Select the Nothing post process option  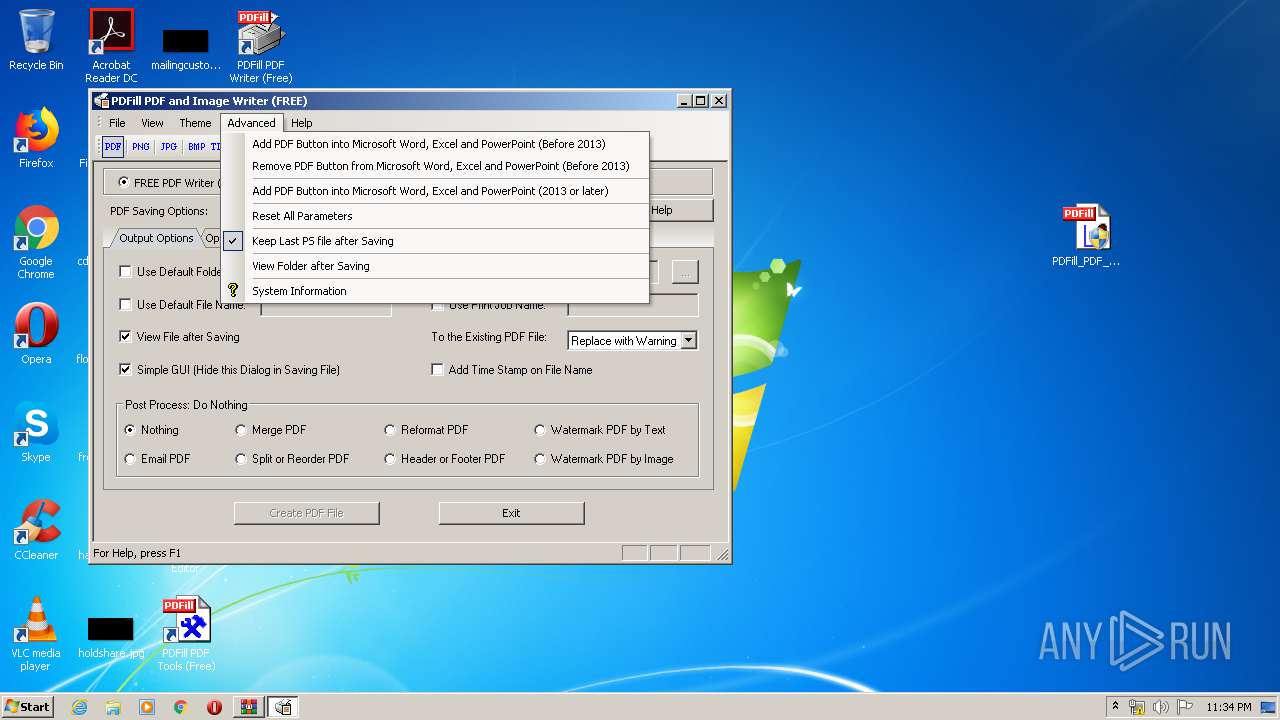point(130,430)
